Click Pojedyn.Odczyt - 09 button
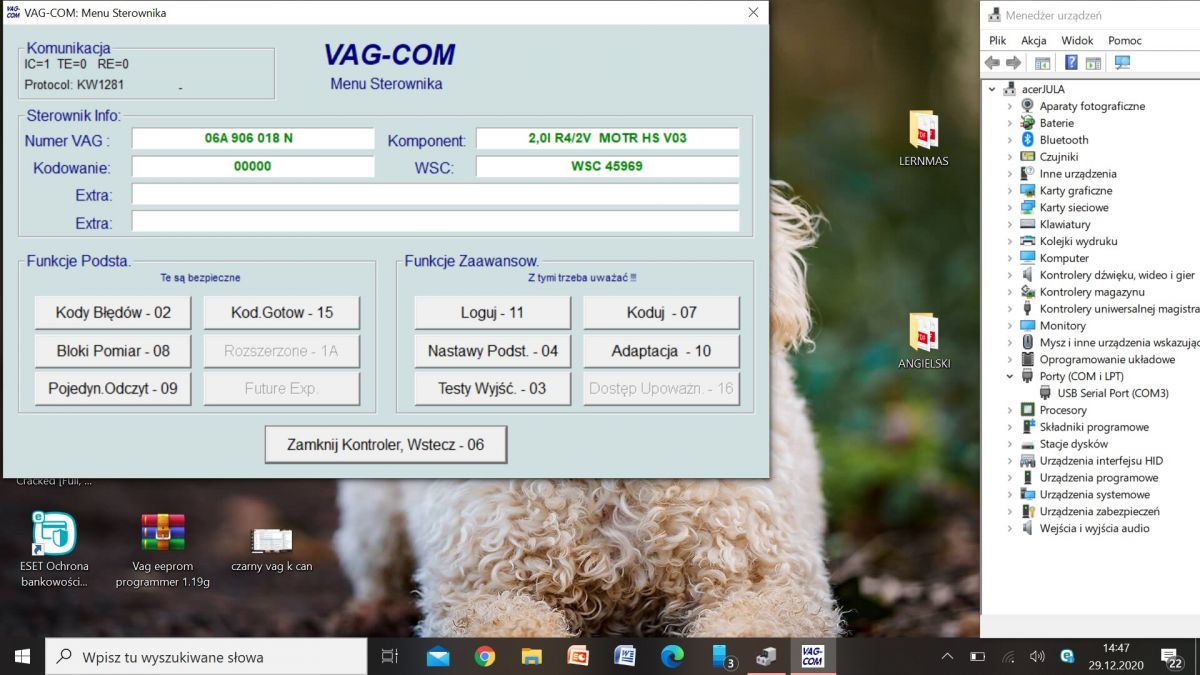This screenshot has height=675, width=1200. (x=113, y=388)
